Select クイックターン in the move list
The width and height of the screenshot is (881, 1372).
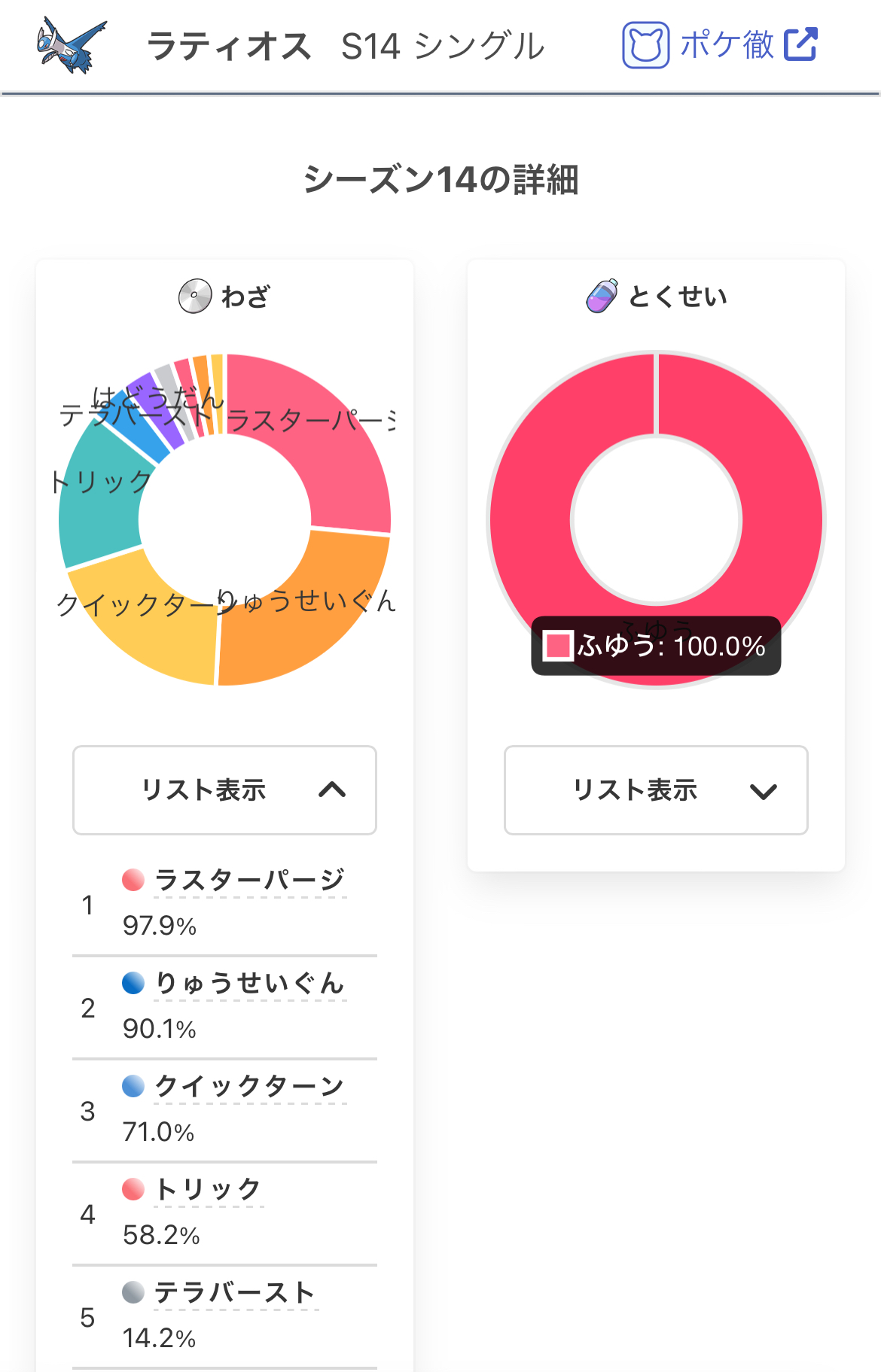(x=249, y=1086)
